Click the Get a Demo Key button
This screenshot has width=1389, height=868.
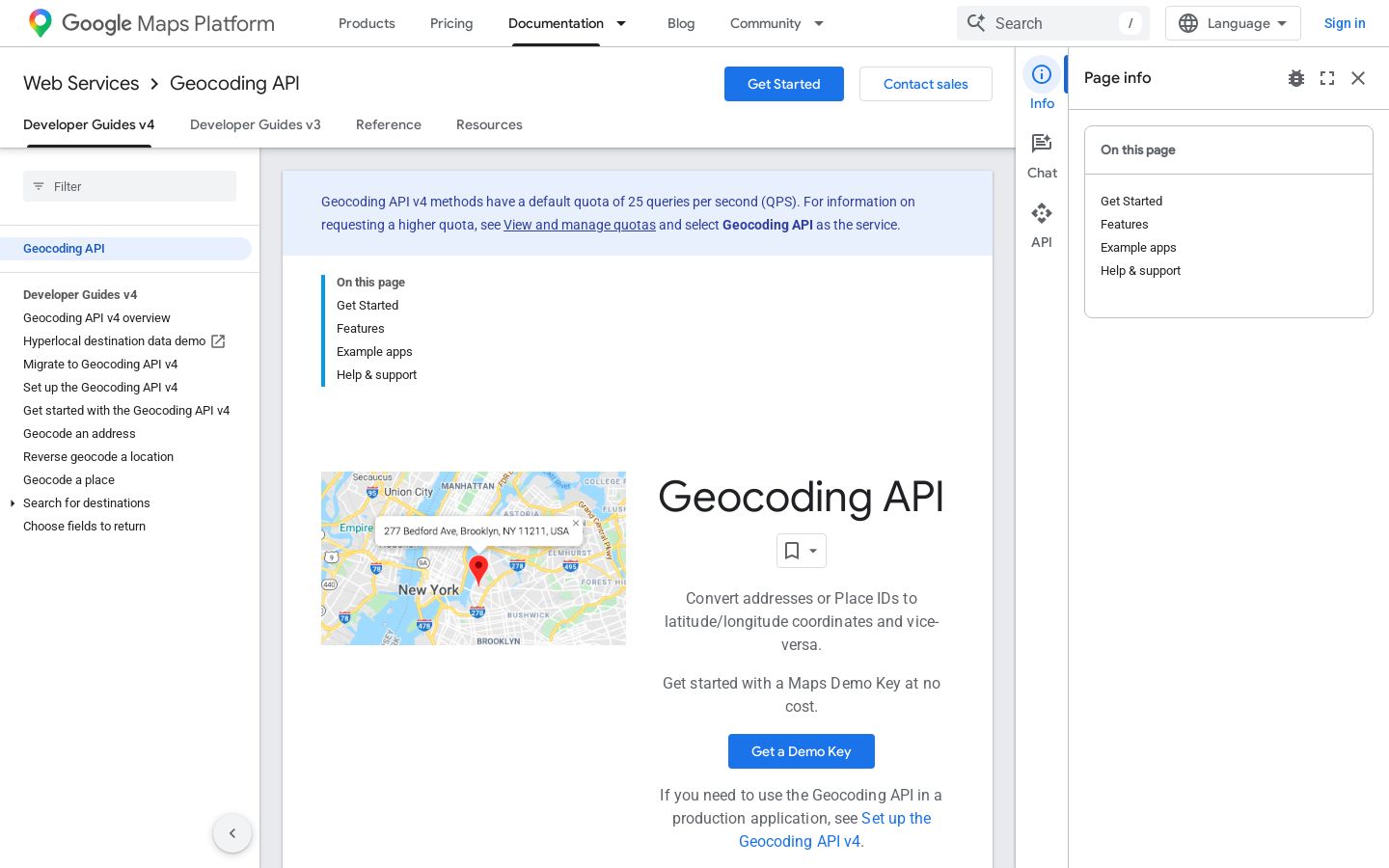(x=802, y=751)
